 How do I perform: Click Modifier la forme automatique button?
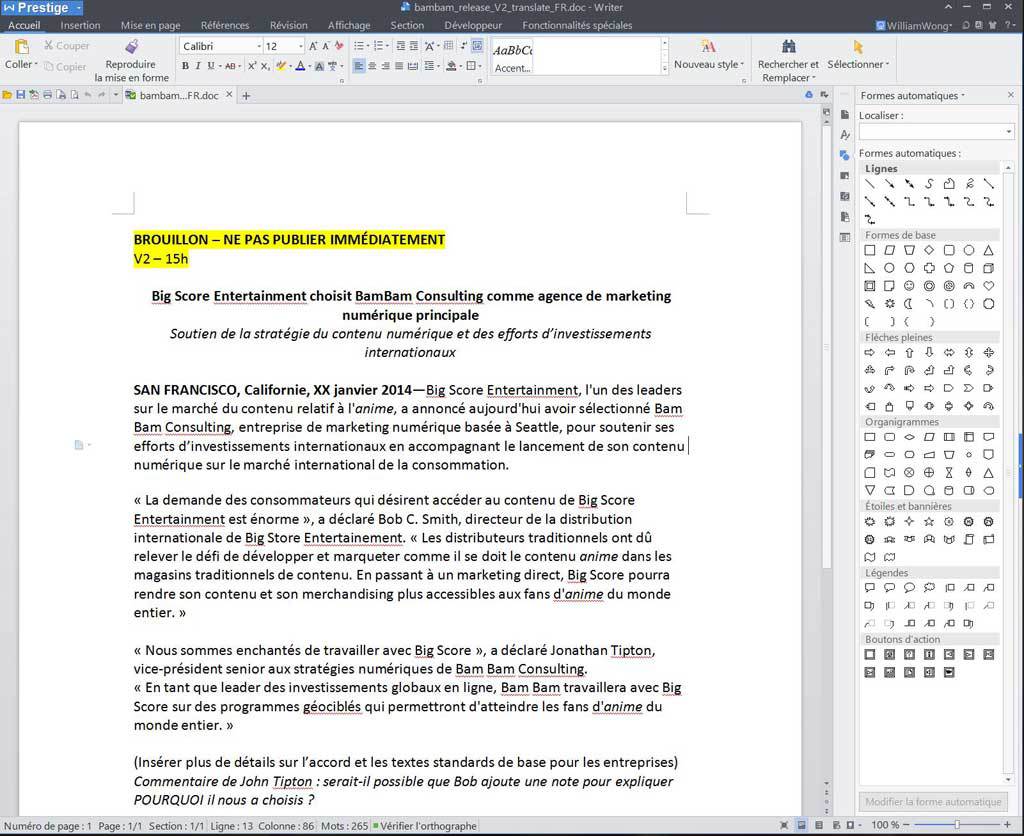point(933,801)
